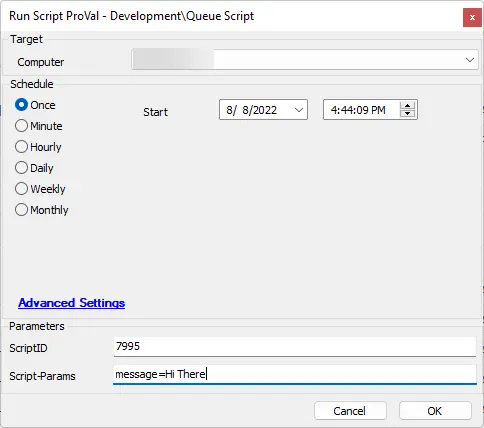Open the Start date picker dropdown arrow
This screenshot has height=428, width=484.
tap(299, 110)
